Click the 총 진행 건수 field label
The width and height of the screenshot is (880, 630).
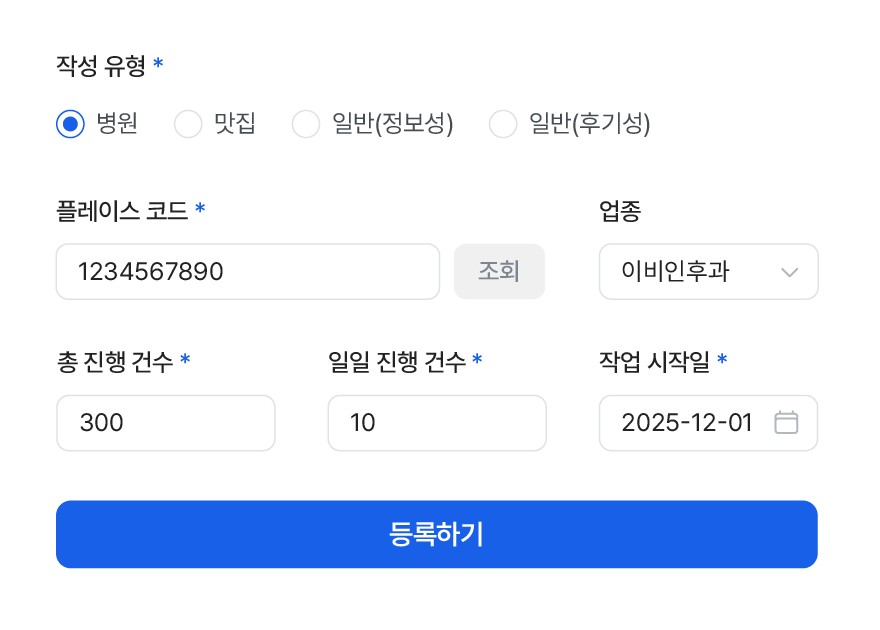tap(115, 362)
